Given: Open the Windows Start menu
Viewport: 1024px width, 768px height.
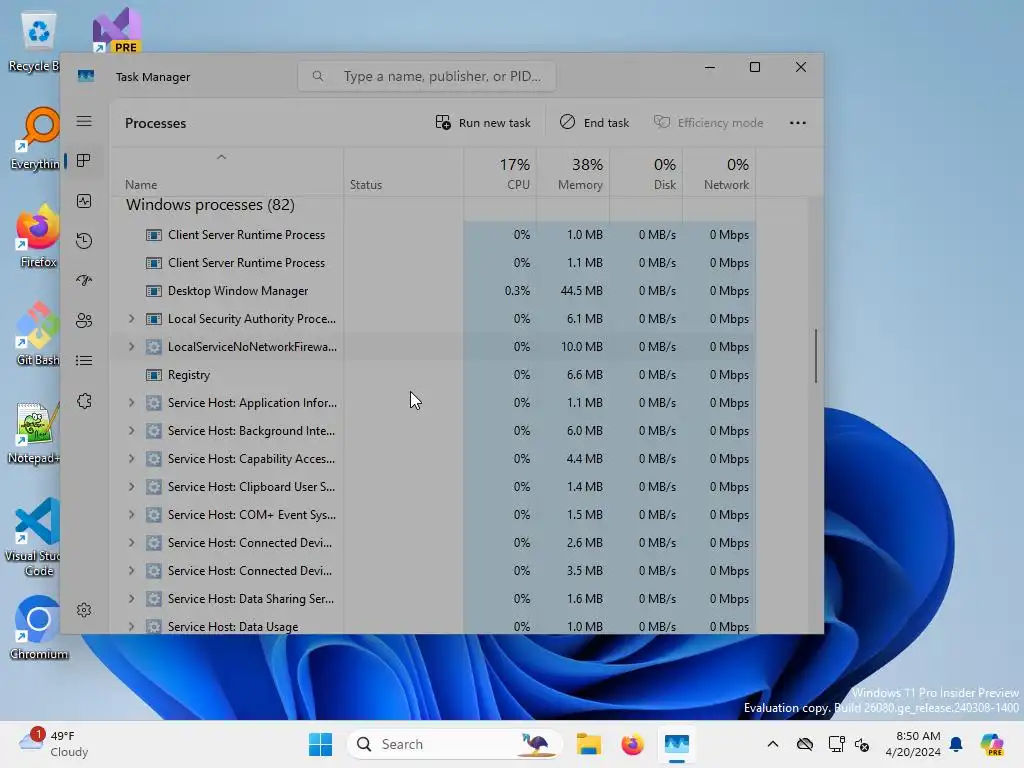Looking at the screenshot, I should (320, 744).
